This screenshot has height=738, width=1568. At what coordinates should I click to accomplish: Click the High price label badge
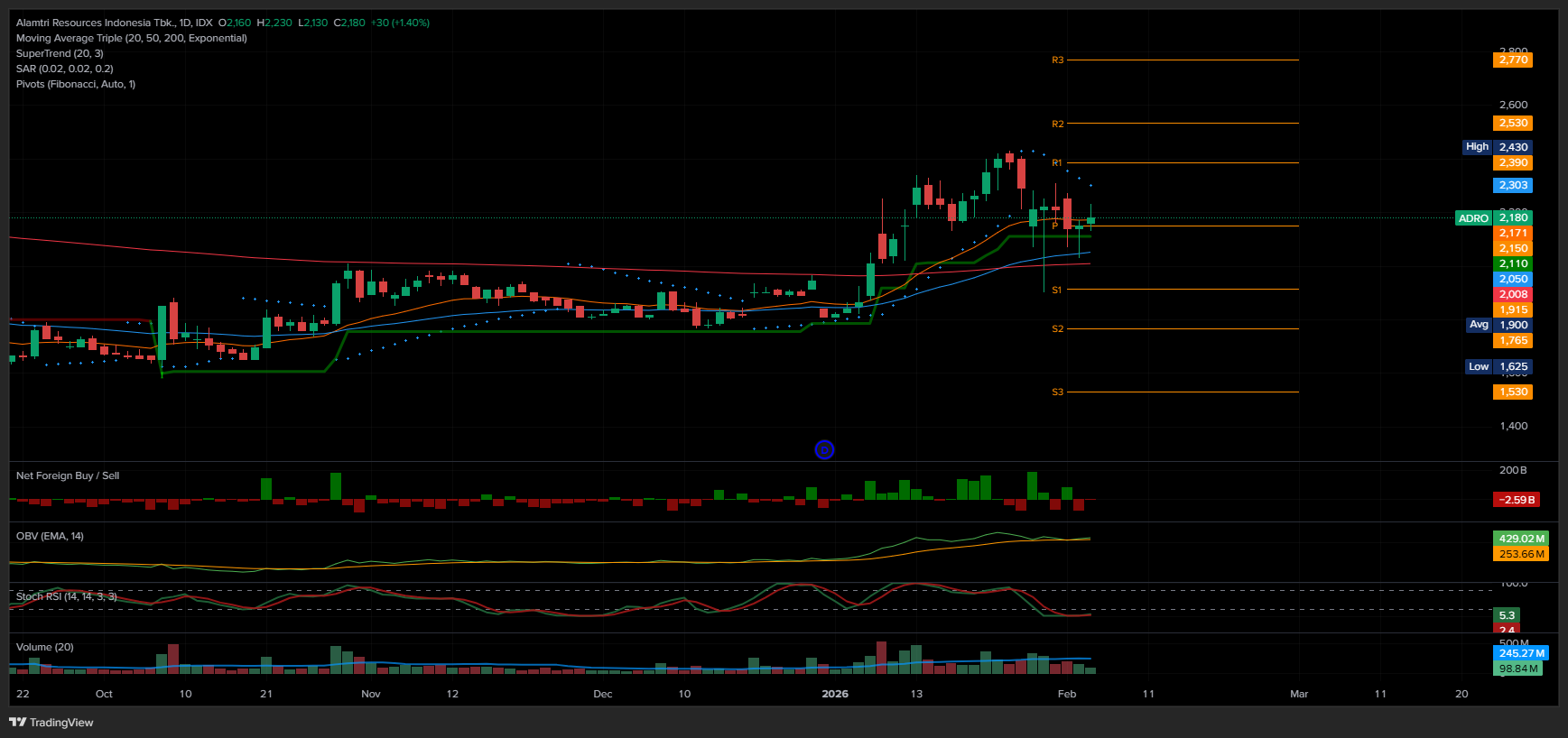(x=1477, y=147)
